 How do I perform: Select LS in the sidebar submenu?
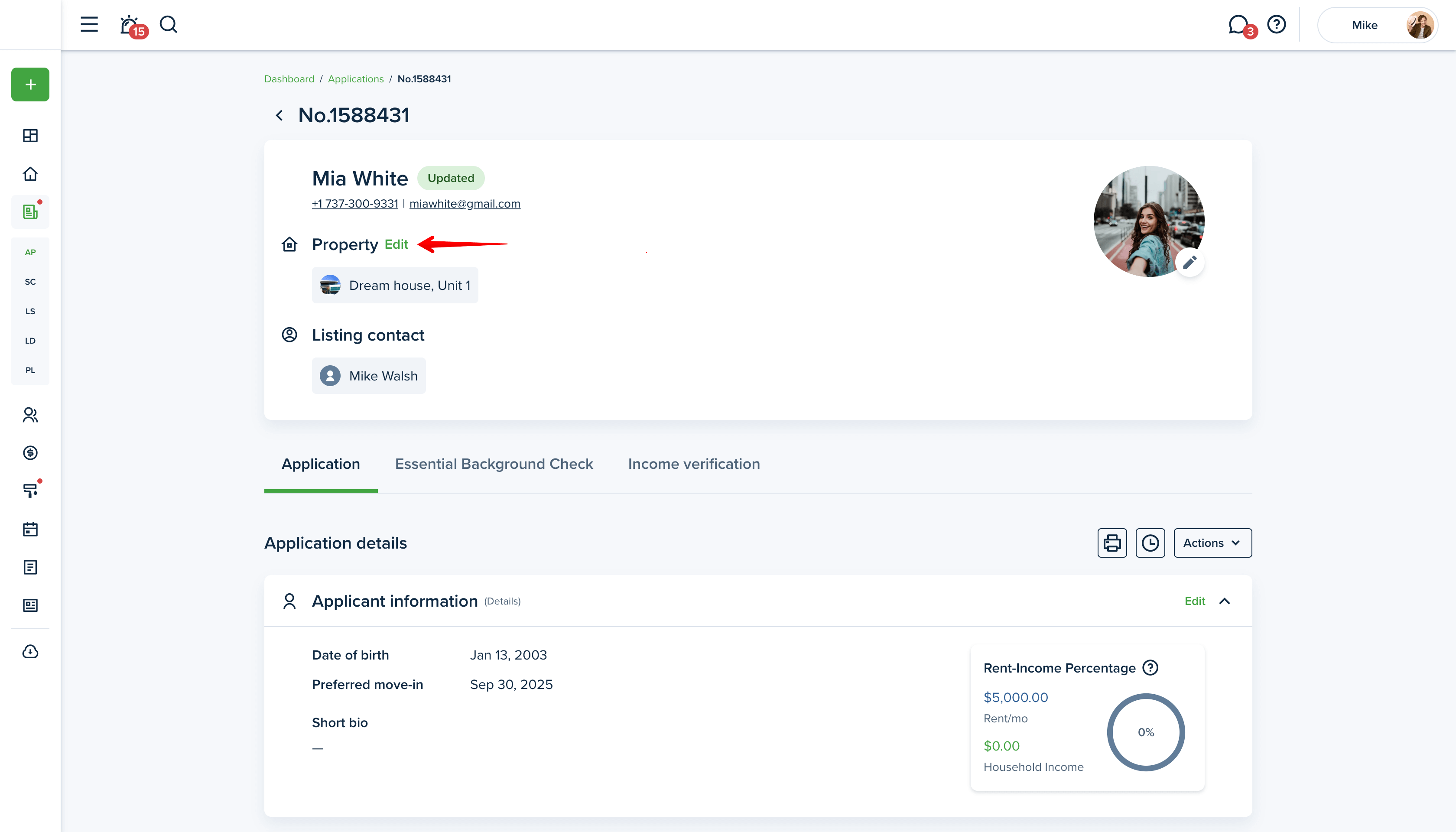(30, 312)
